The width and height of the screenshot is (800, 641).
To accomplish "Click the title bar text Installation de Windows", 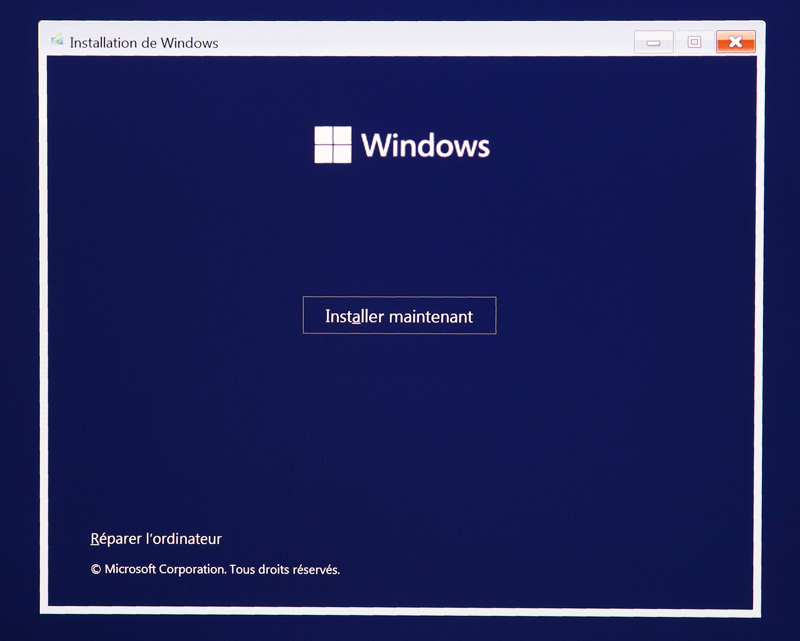I will [x=143, y=43].
